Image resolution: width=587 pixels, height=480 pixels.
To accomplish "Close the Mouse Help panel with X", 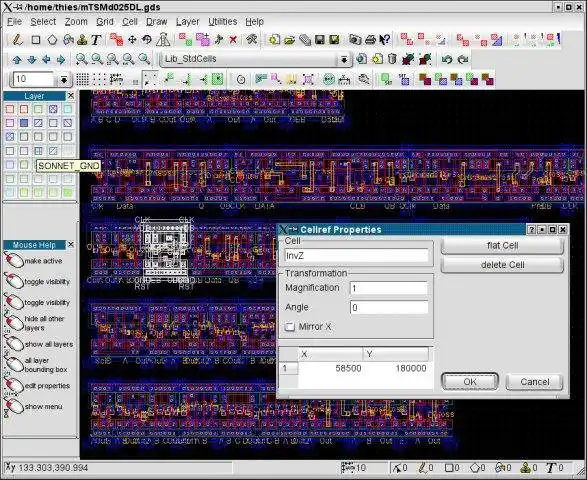I will 71,244.
